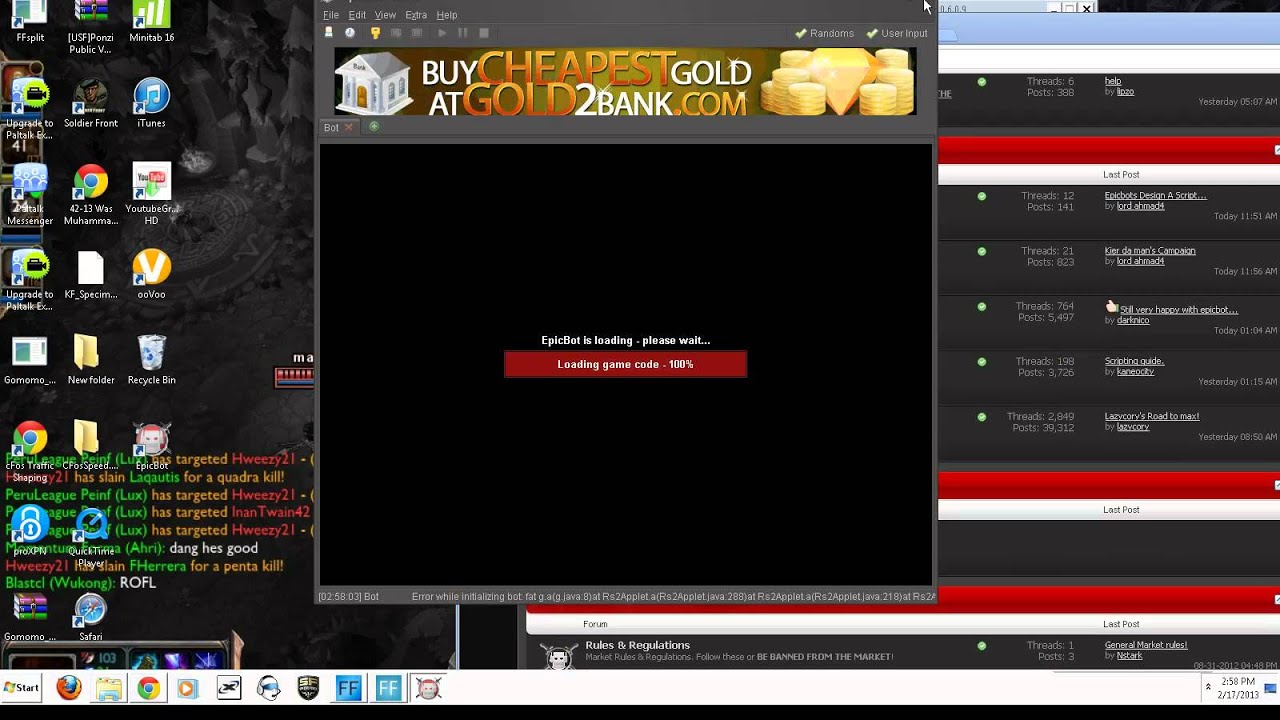Viewport: 1280px width, 720px height.
Task: Close the Bot tab
Action: click(x=348, y=127)
